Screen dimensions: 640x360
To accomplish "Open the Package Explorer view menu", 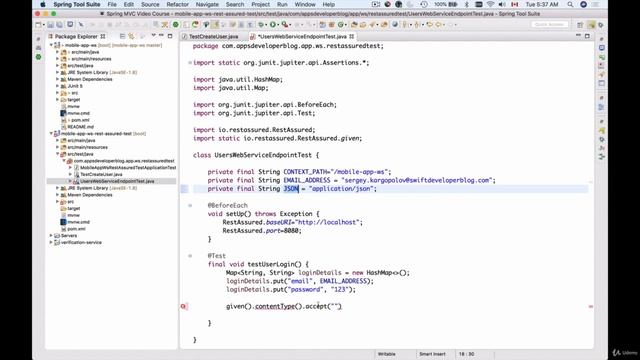I will point(153,36).
